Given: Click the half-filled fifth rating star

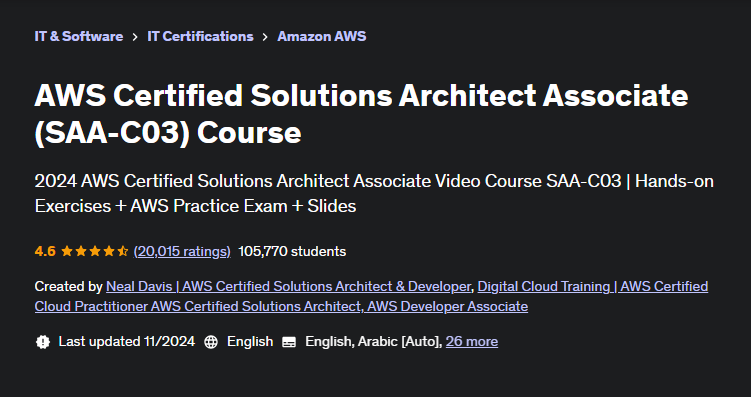Looking at the screenshot, I should click(x=123, y=251).
